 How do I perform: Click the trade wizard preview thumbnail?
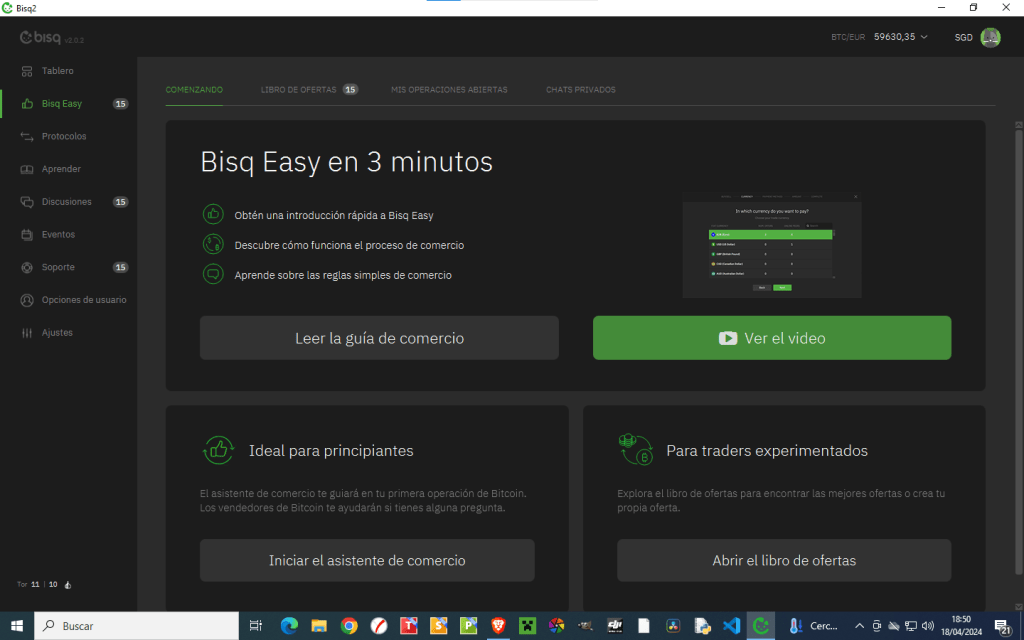tap(771, 245)
